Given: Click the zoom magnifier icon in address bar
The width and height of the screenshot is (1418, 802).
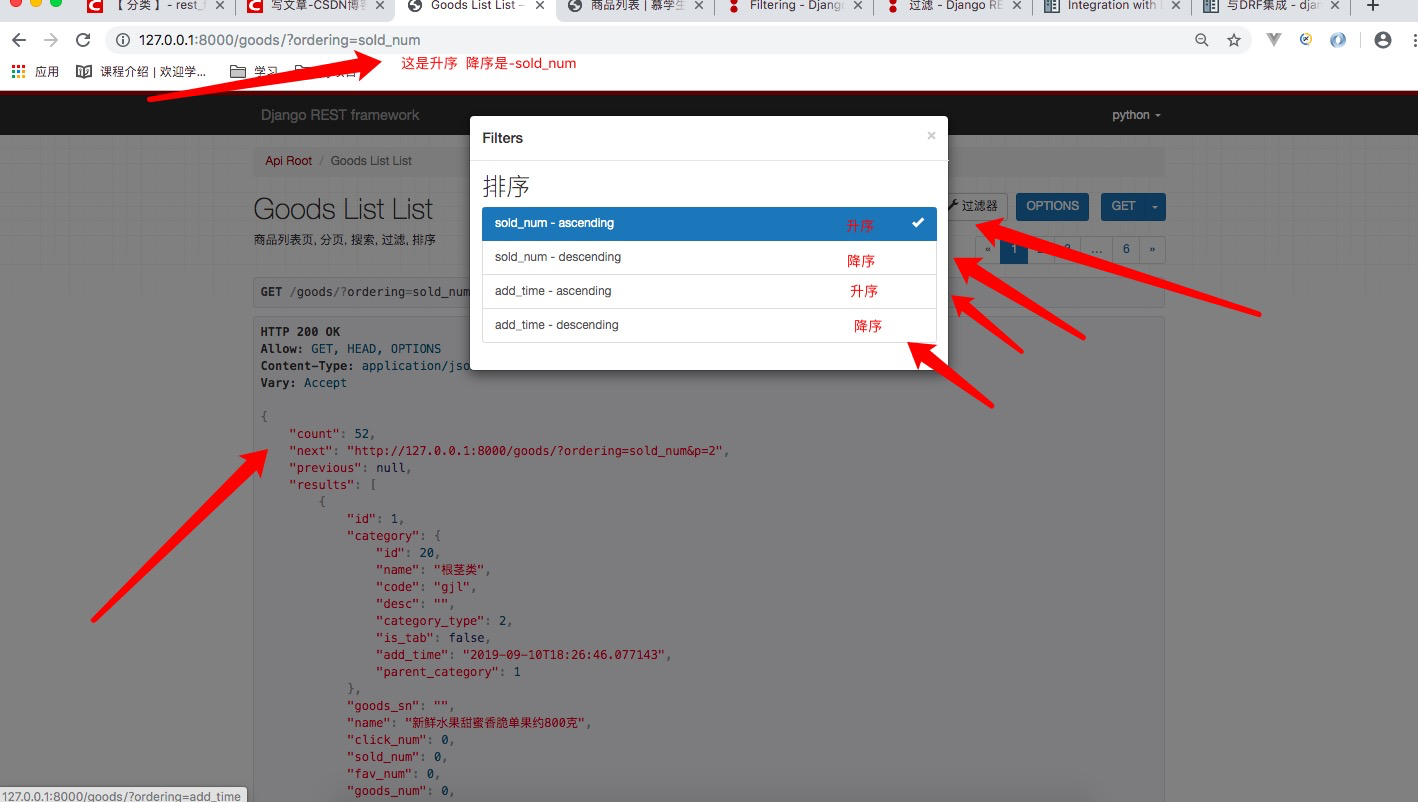Looking at the screenshot, I should coord(1201,40).
